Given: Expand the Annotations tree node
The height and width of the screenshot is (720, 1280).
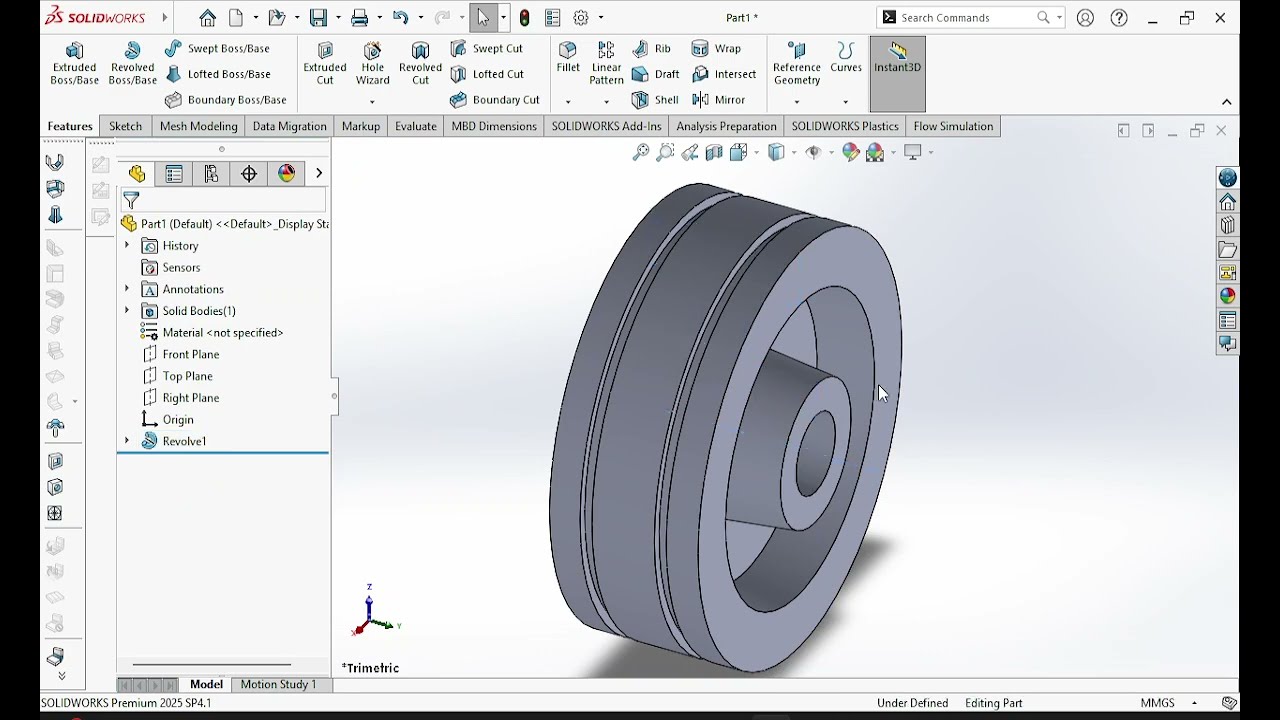Looking at the screenshot, I should coord(127,289).
